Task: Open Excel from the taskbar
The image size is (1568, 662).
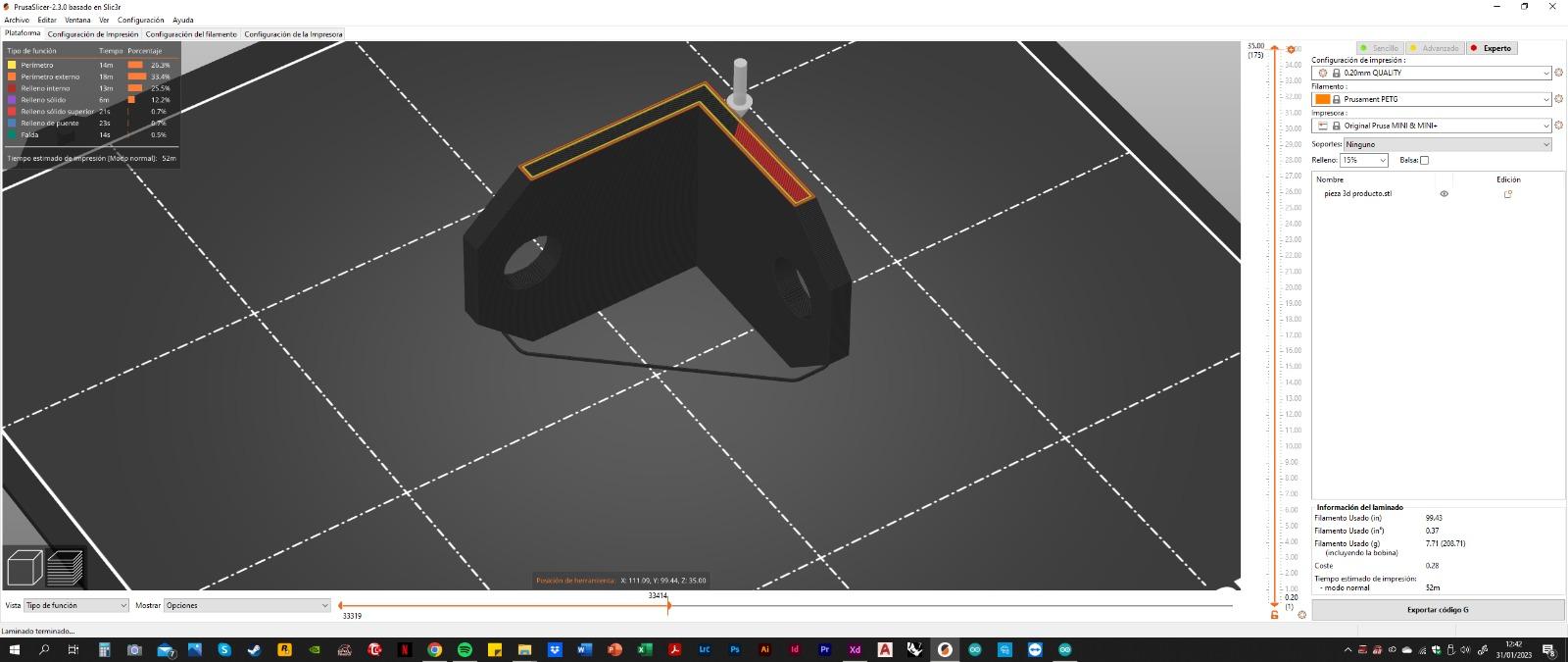Action: pos(645,649)
